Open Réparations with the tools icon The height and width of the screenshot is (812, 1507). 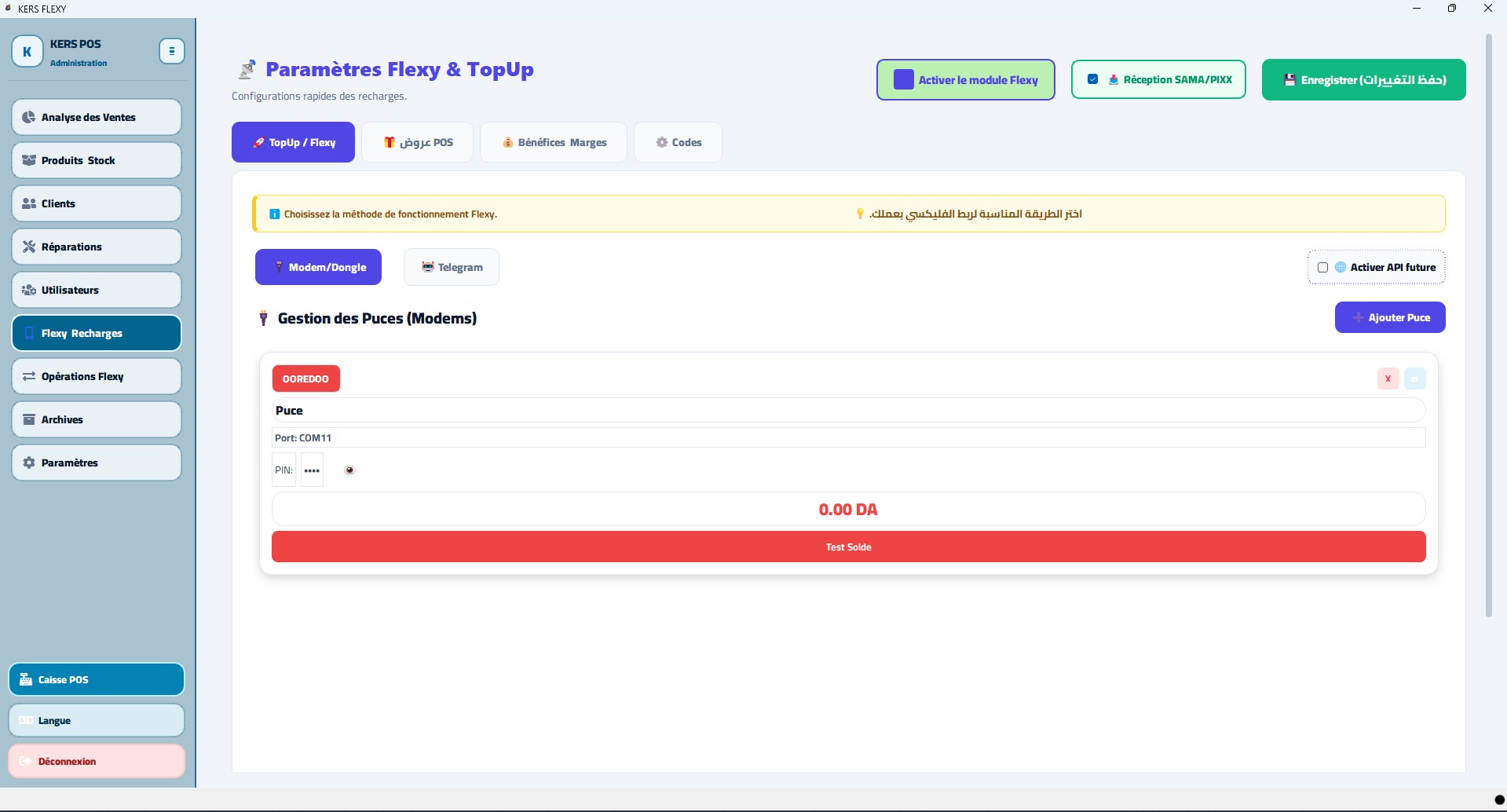(x=97, y=247)
